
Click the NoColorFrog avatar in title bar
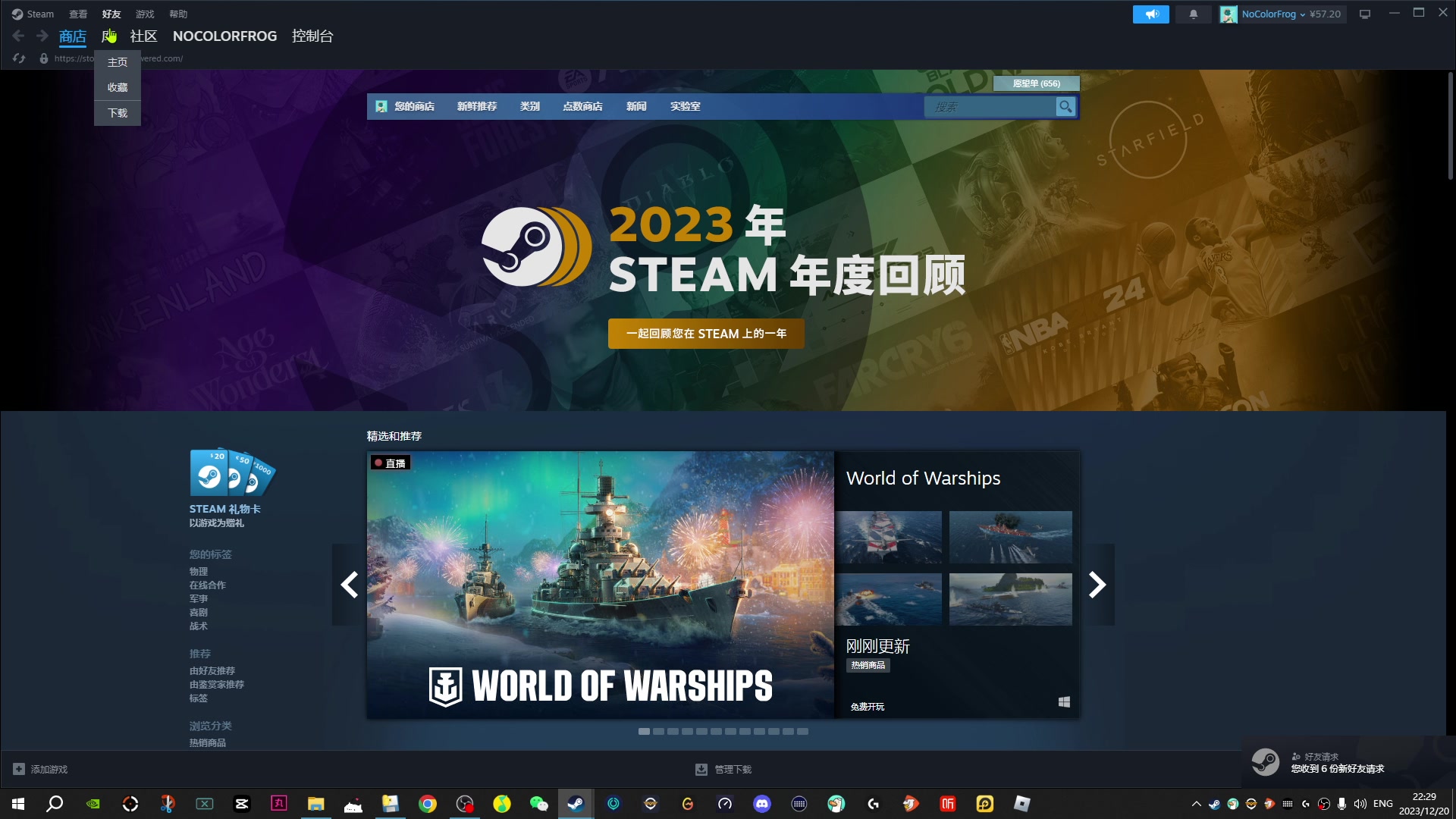point(1228,14)
